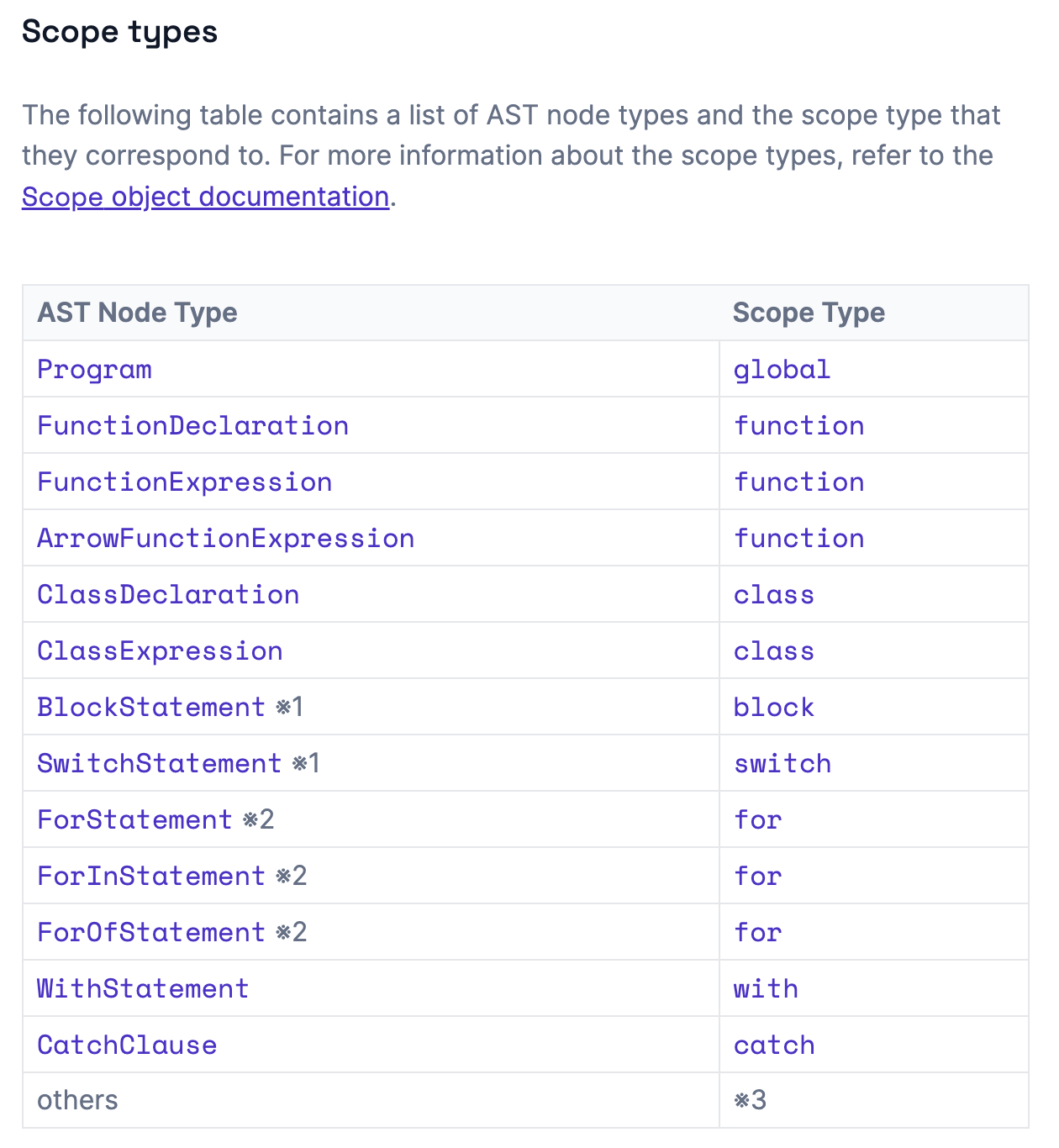Click the ForOfStatement node type
The width and height of the screenshot is (1059, 1148).
tap(151, 933)
